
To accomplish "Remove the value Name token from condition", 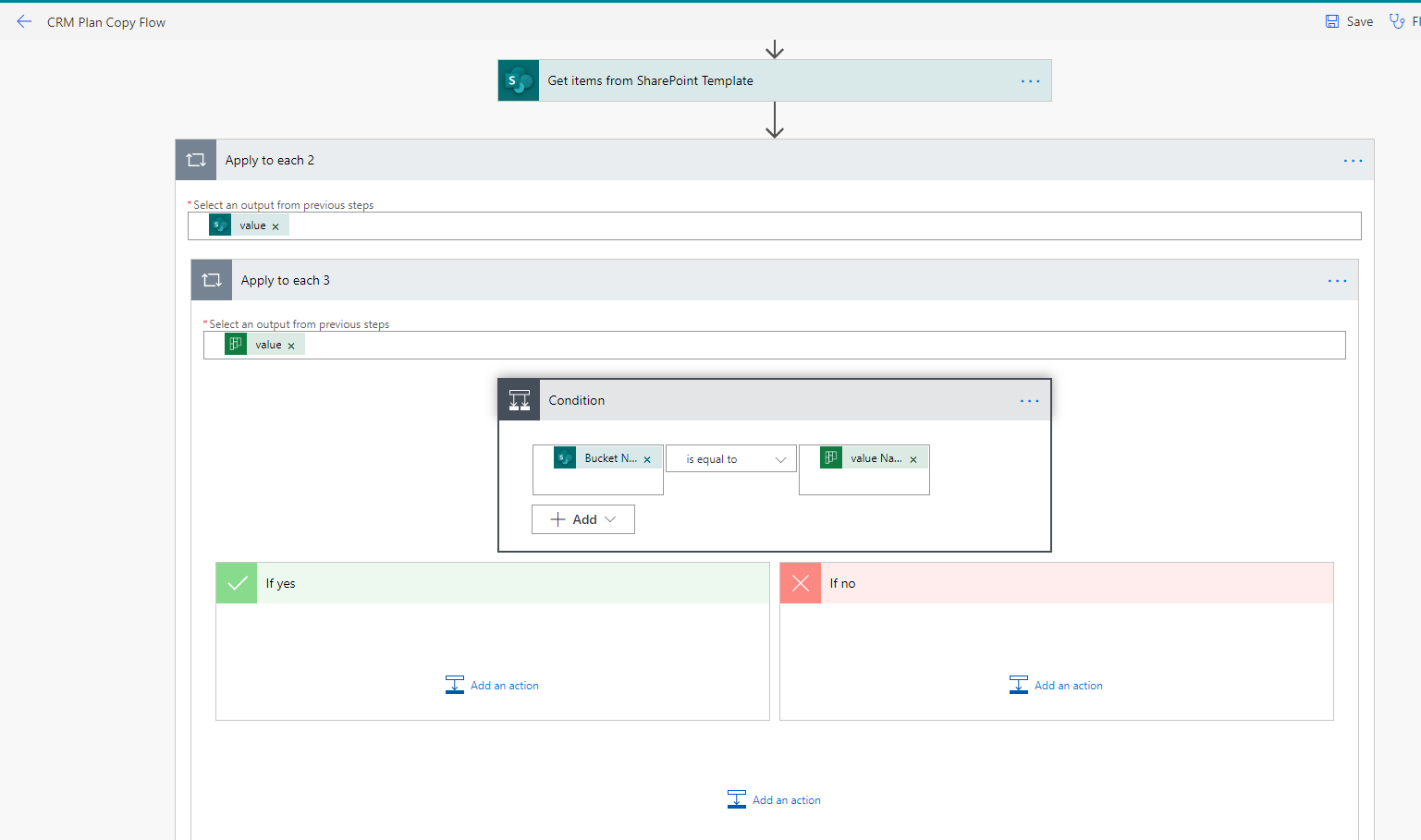I will [913, 459].
